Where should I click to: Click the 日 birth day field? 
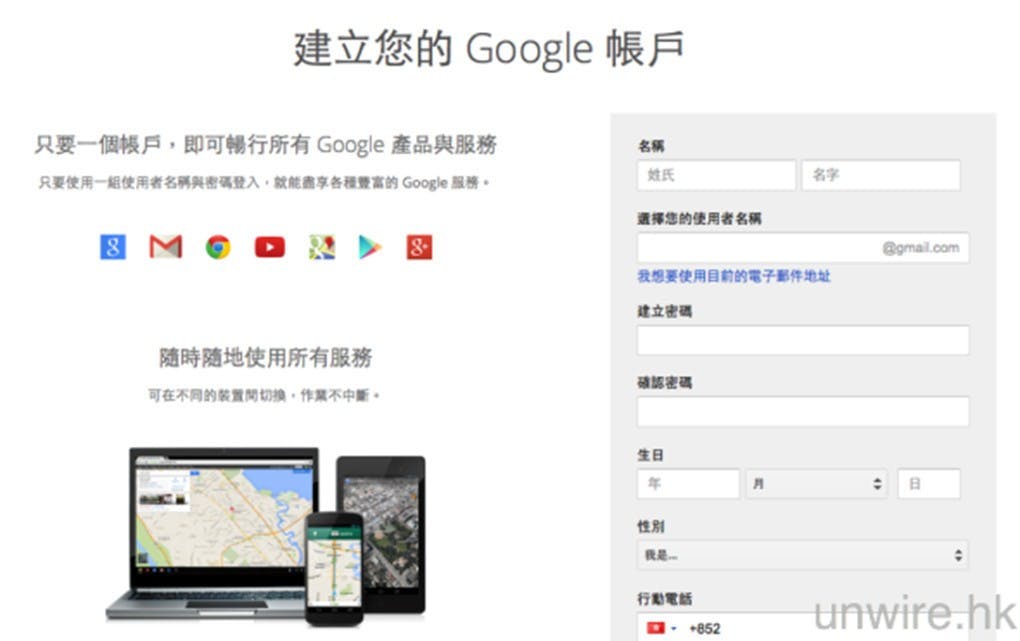point(929,484)
